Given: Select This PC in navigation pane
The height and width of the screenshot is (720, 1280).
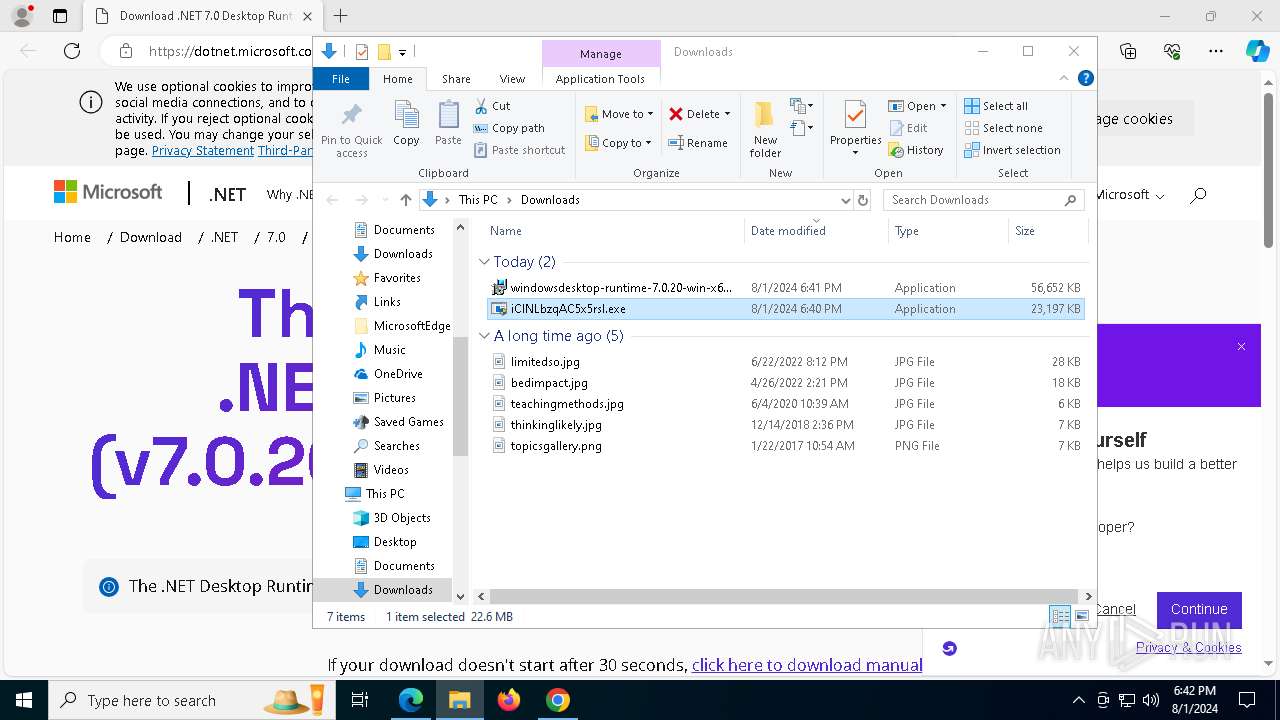Looking at the screenshot, I should pos(384,494).
